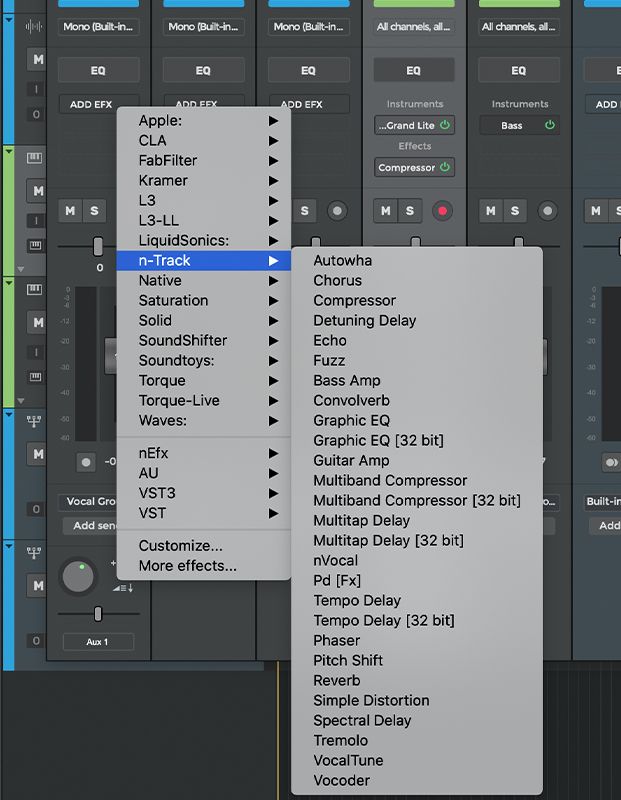The height and width of the screenshot is (800, 621).
Task: Arm recording on the Bass channel
Action: click(548, 211)
